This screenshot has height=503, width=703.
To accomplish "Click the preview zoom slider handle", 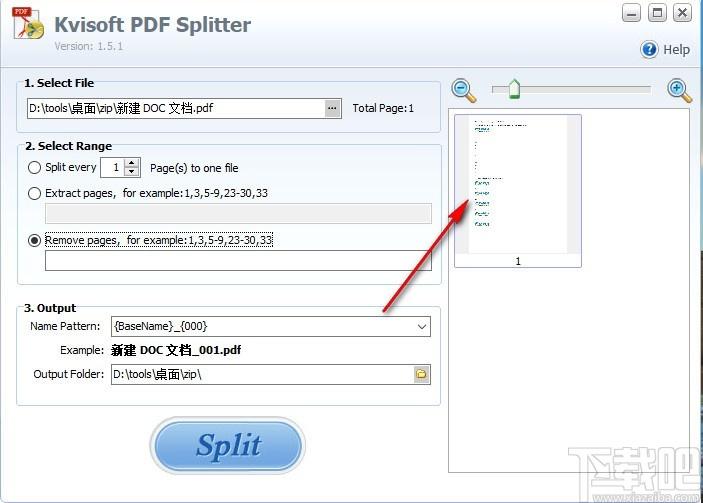I will tap(514, 89).
